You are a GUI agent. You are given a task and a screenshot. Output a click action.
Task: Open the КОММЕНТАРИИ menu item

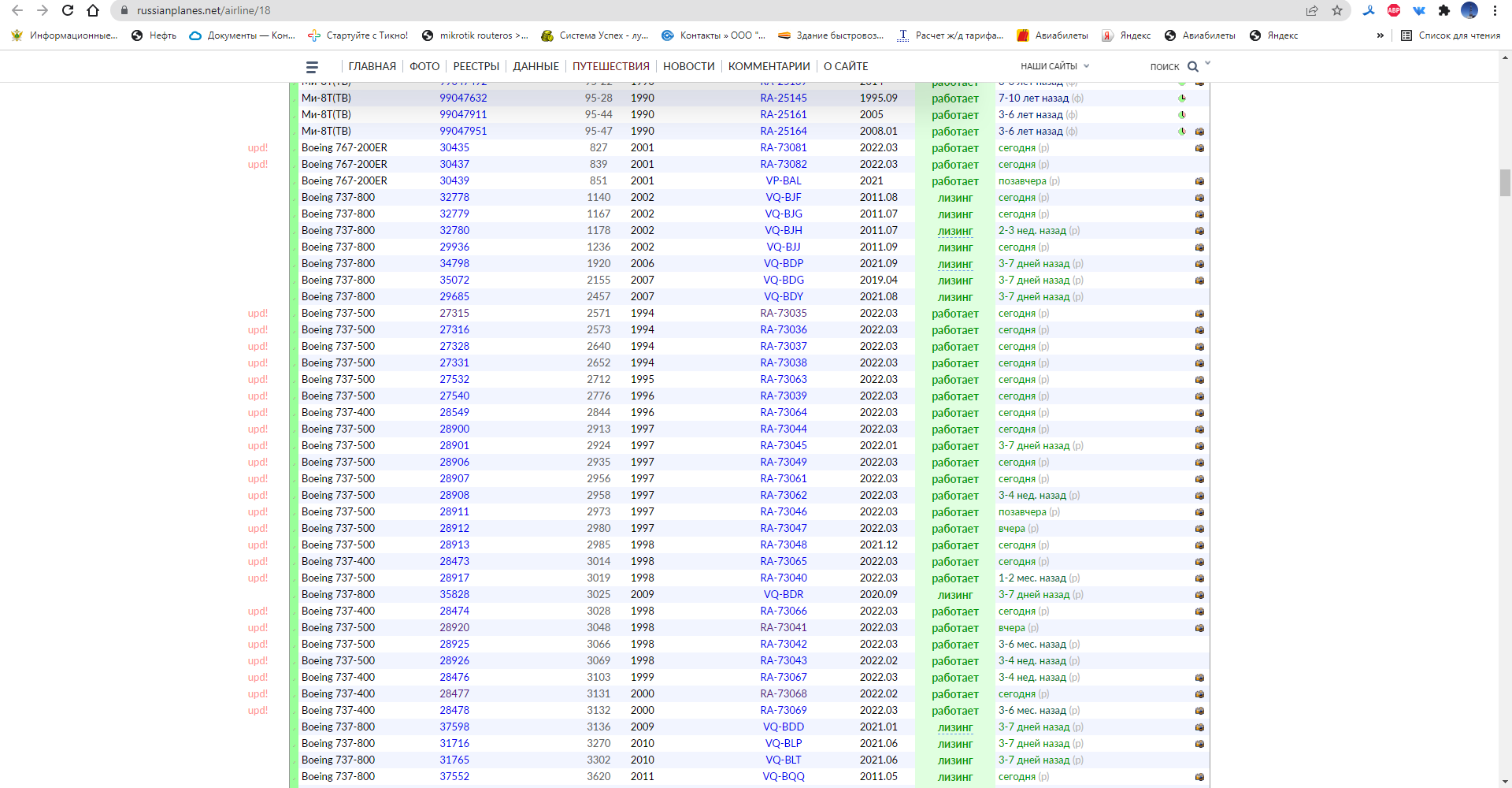click(x=769, y=66)
